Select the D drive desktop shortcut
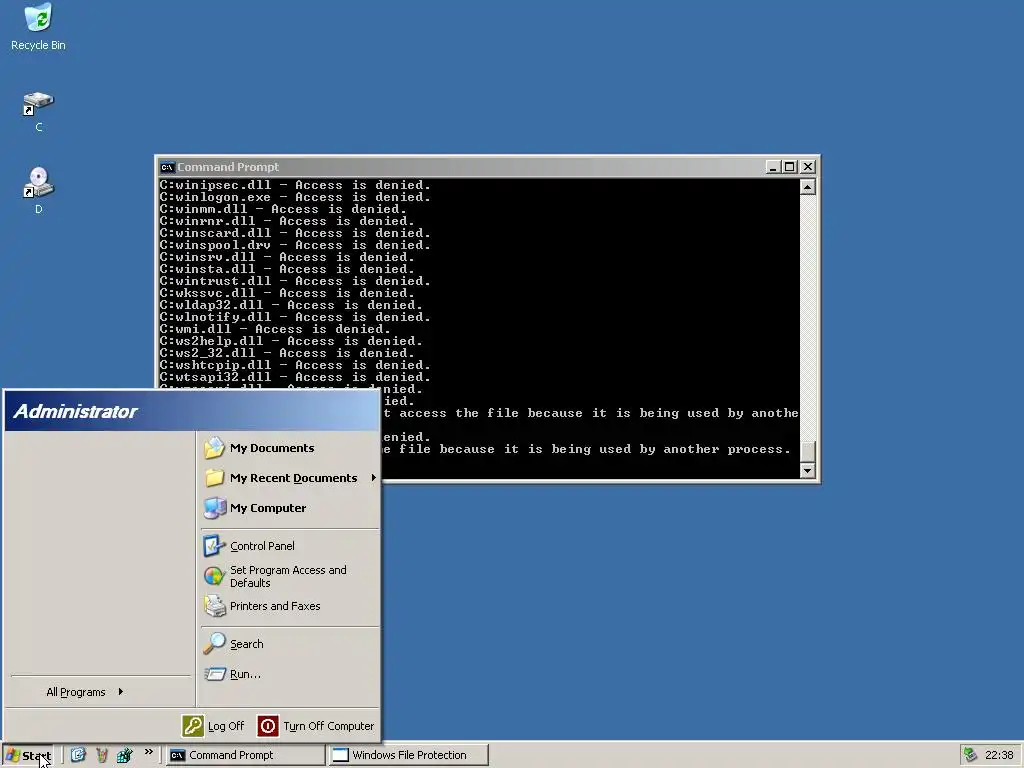 click(x=39, y=191)
